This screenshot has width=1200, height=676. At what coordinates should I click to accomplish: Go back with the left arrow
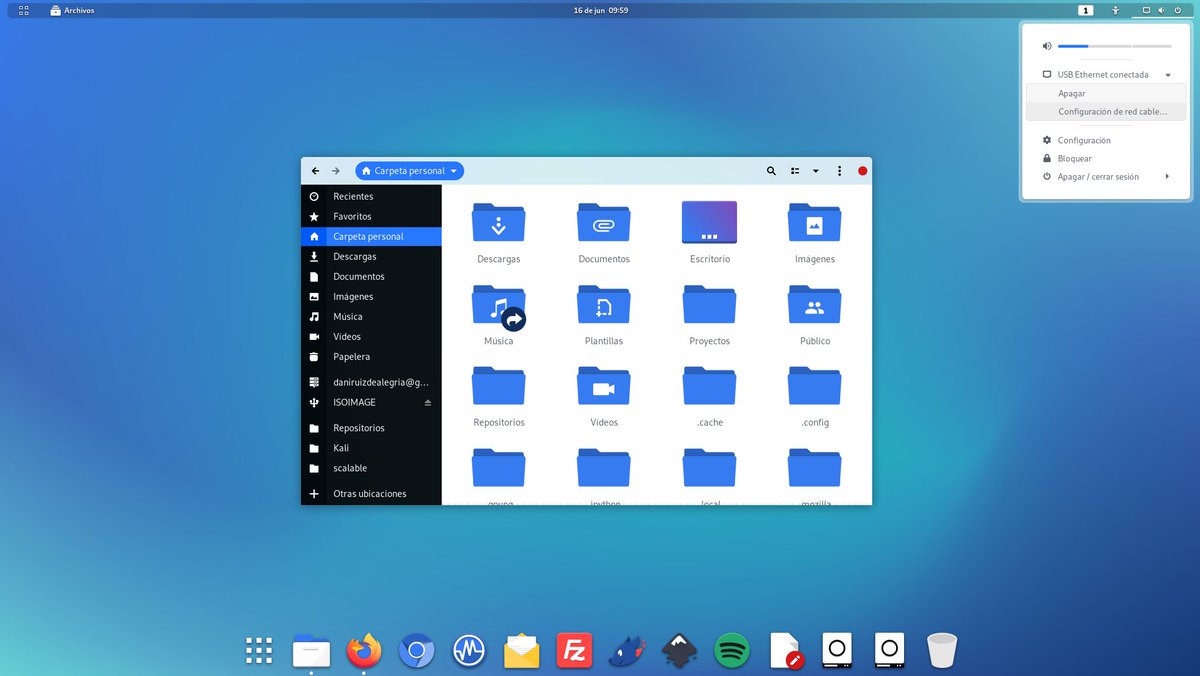(315, 171)
